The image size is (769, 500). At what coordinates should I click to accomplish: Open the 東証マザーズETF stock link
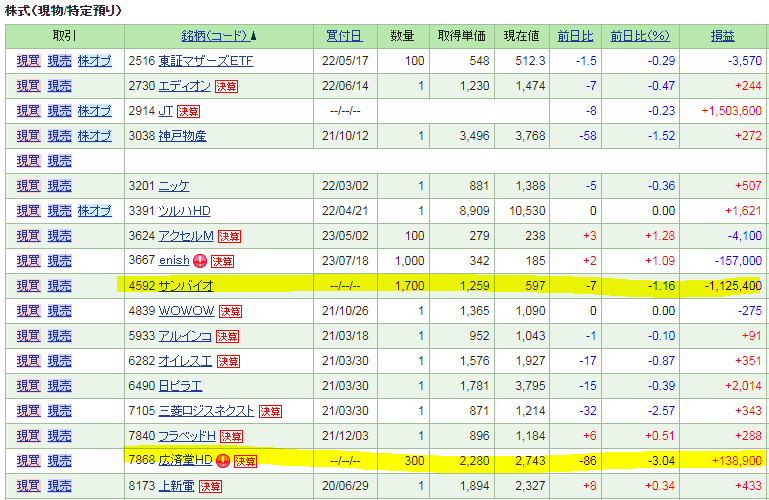206,61
